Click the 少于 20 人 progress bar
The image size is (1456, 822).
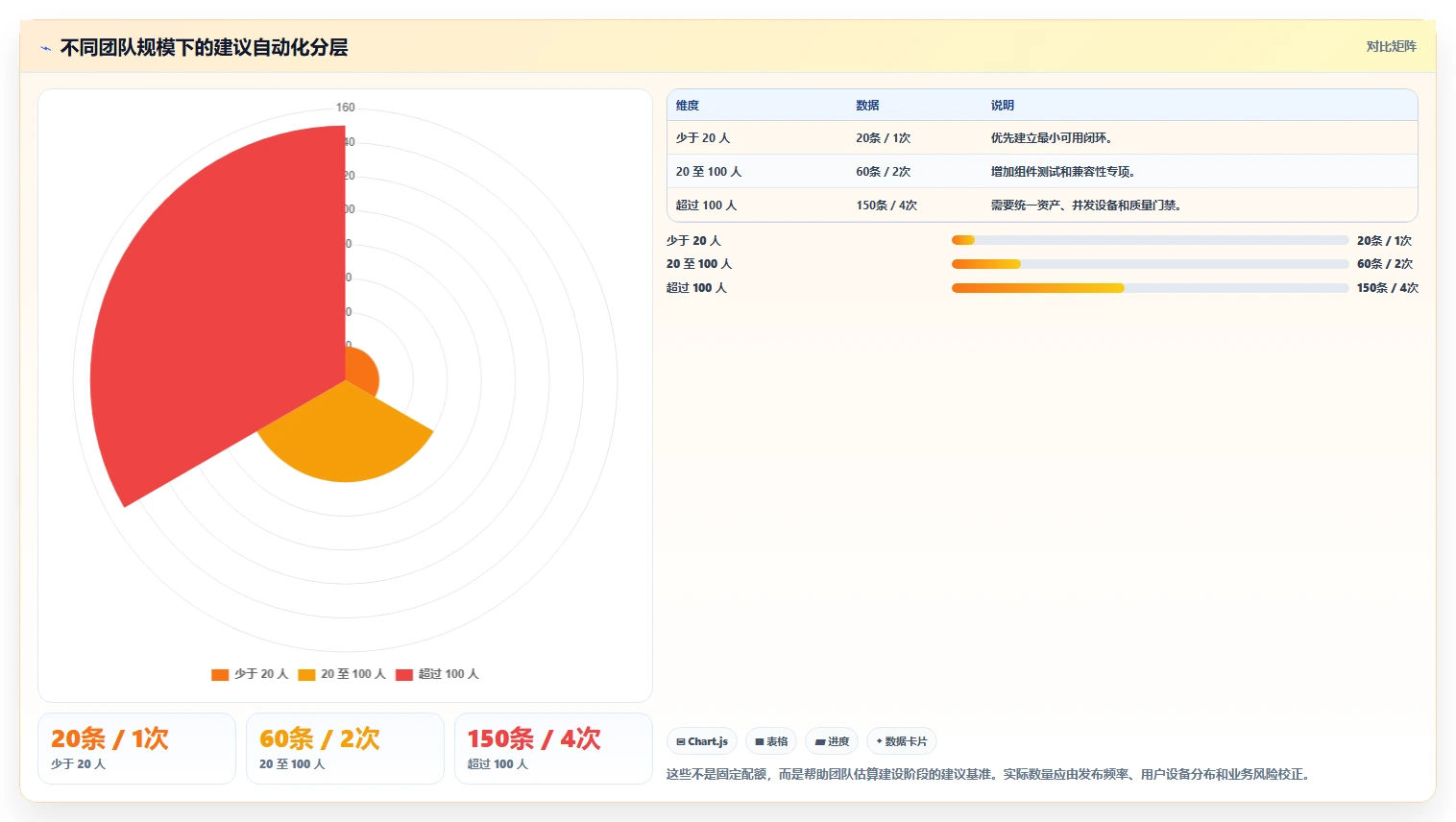click(1150, 240)
